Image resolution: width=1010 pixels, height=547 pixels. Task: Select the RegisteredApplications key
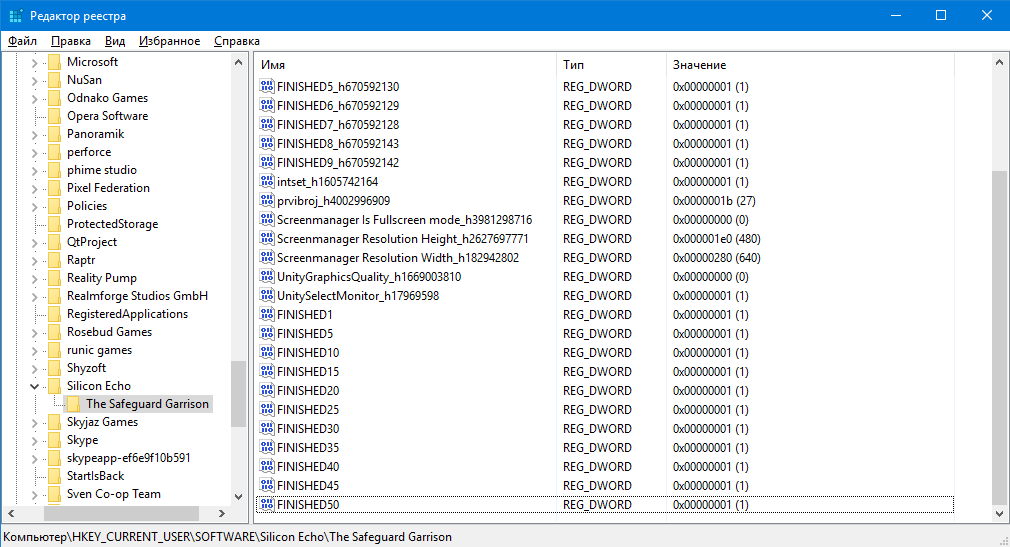click(127, 314)
